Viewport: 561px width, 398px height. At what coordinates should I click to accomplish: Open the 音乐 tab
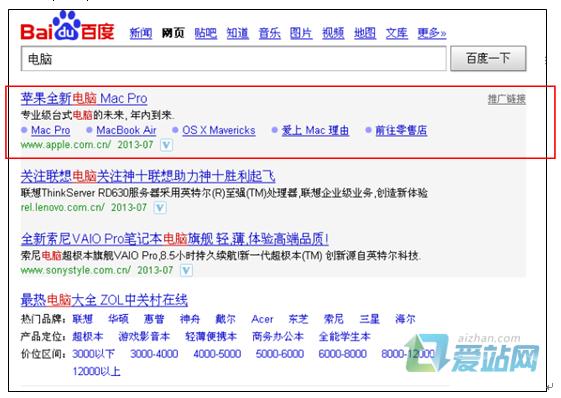pyautogui.click(x=269, y=33)
